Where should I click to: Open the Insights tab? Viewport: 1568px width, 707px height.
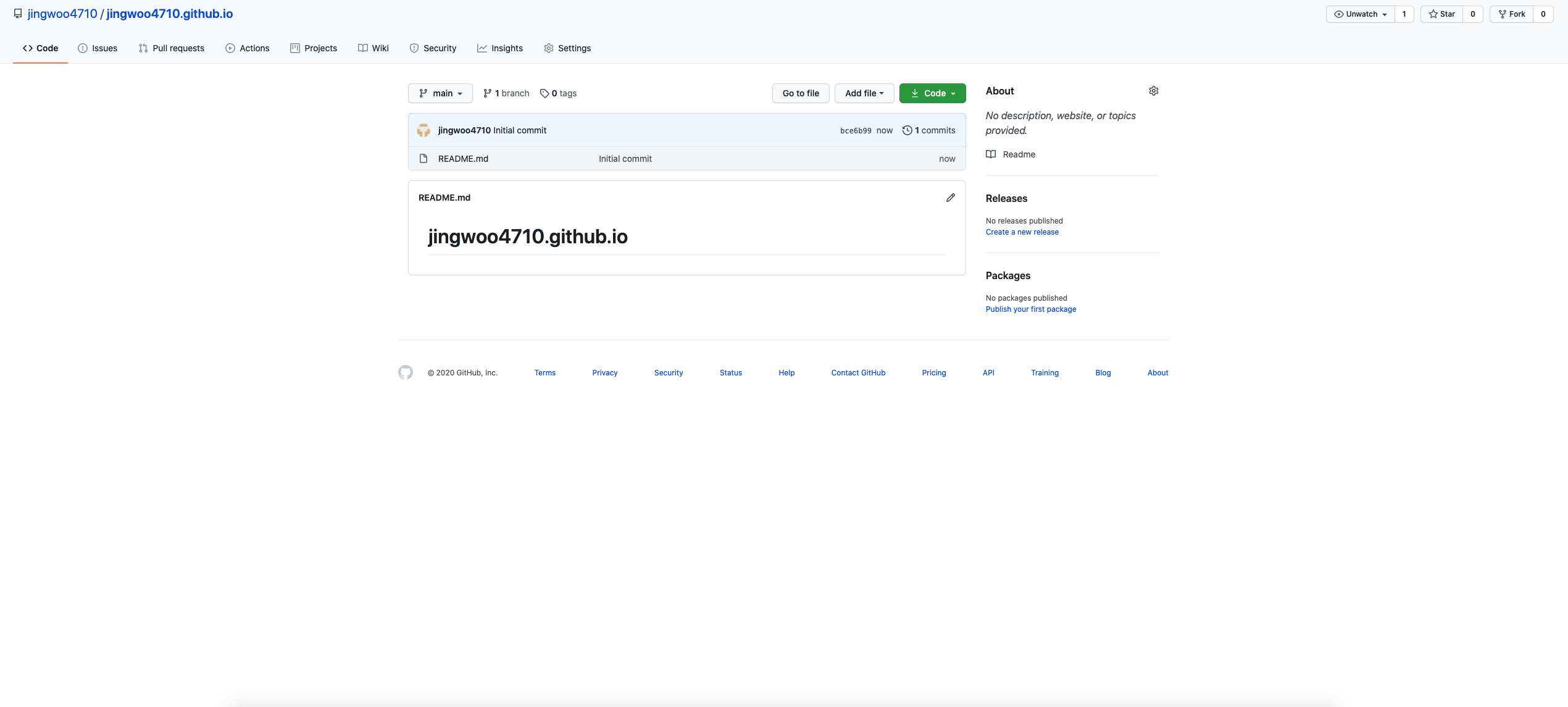click(500, 48)
